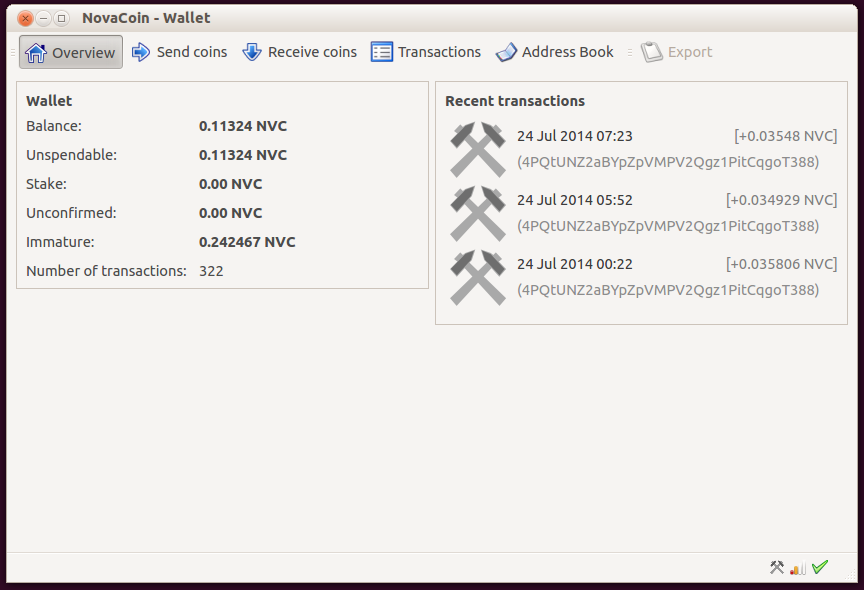864x590 pixels.
Task: Click the Receive coins download icon
Action: coord(252,52)
